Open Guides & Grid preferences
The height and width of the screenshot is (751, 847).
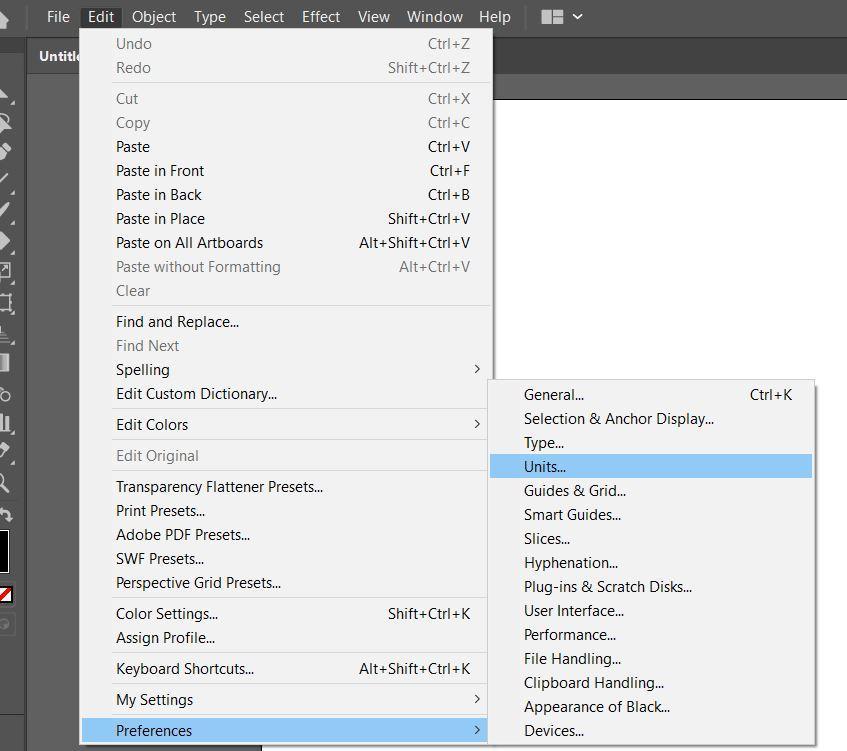pyautogui.click(x=574, y=491)
